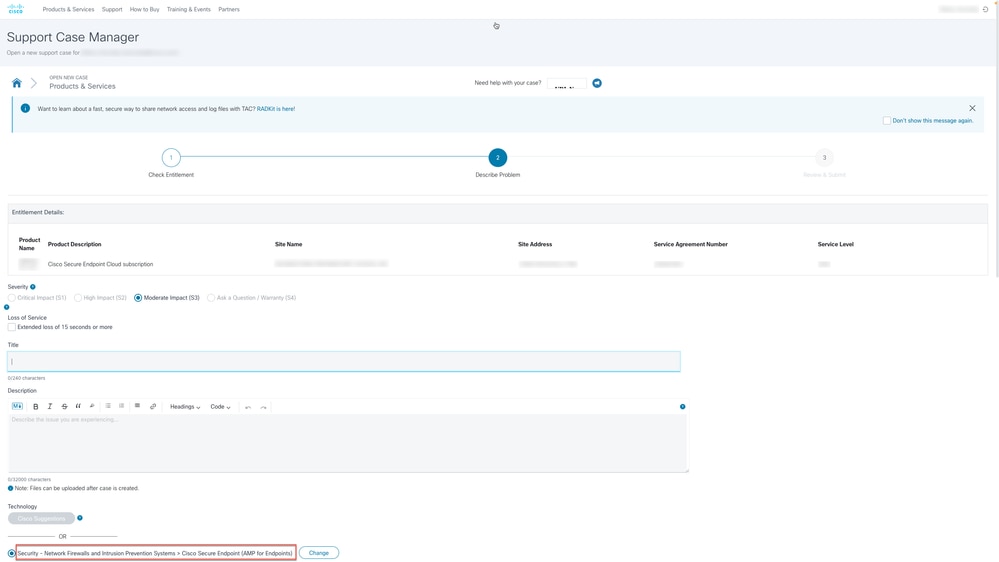Go to step 1 Check Entitlement
This screenshot has height=562, width=999.
pyautogui.click(x=171, y=157)
